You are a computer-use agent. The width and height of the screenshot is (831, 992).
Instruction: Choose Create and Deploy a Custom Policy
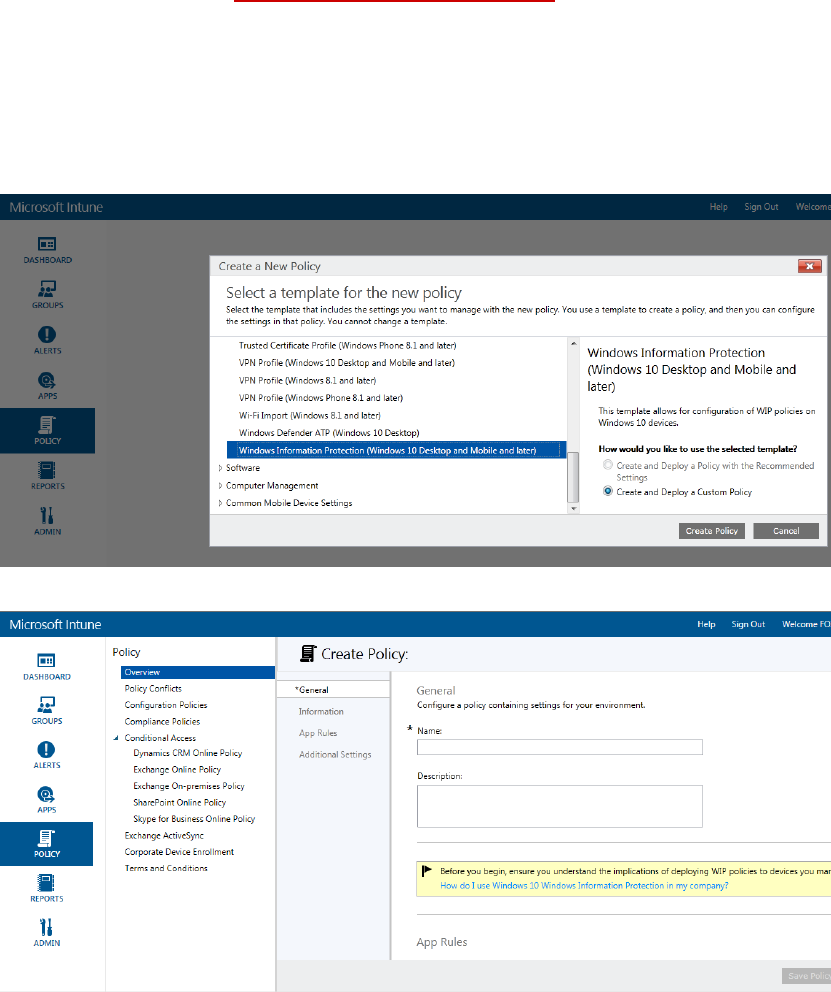click(x=608, y=491)
